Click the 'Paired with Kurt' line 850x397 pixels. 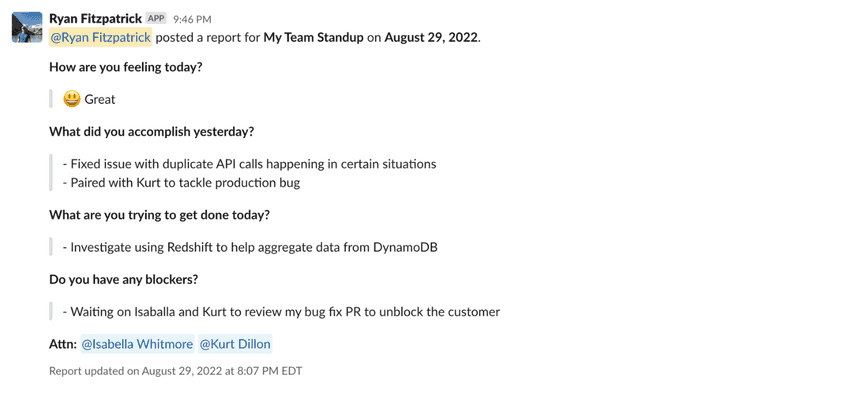pos(182,183)
